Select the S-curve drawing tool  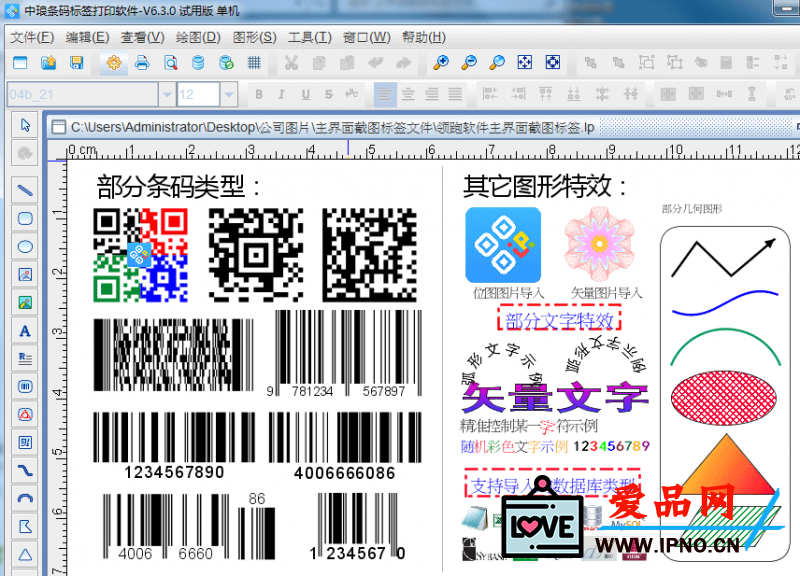(25, 470)
